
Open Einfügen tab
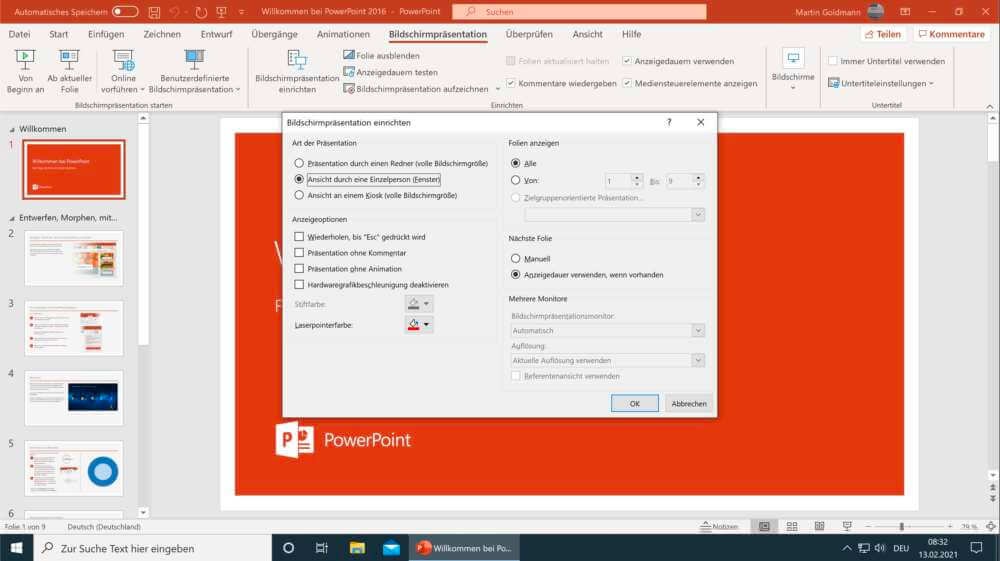click(106, 34)
